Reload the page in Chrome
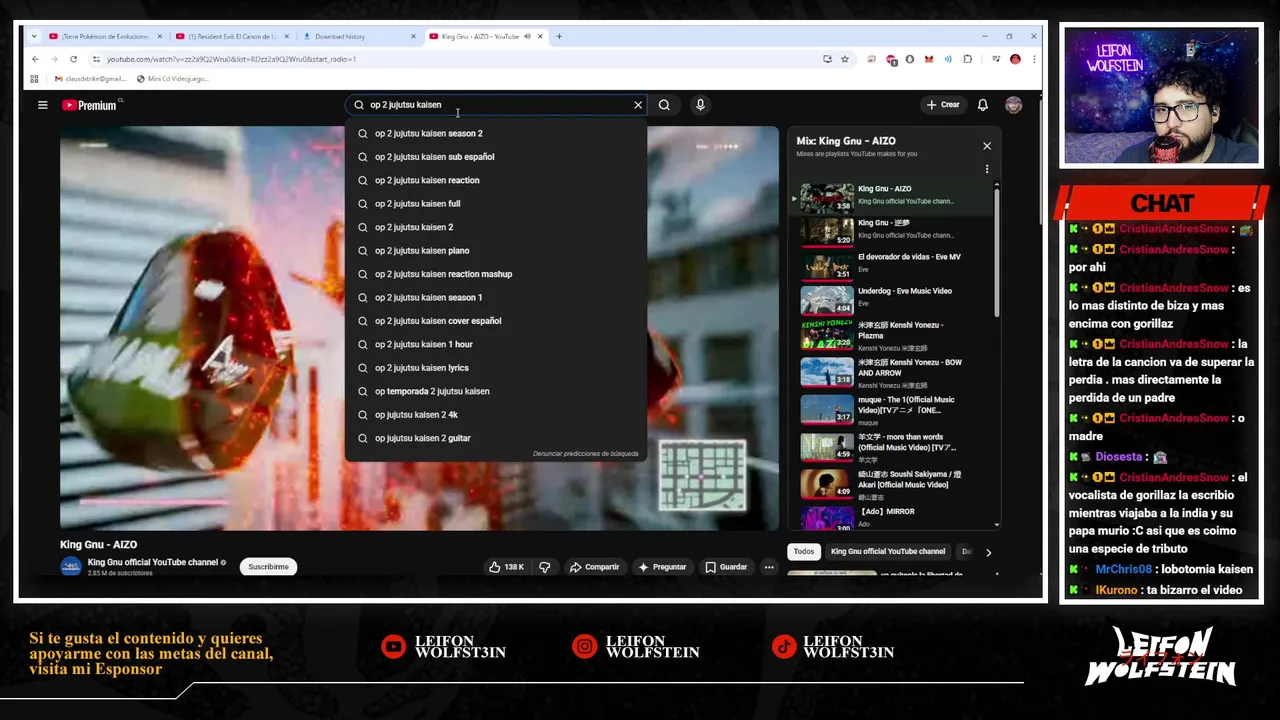This screenshot has width=1280, height=720. point(73,59)
